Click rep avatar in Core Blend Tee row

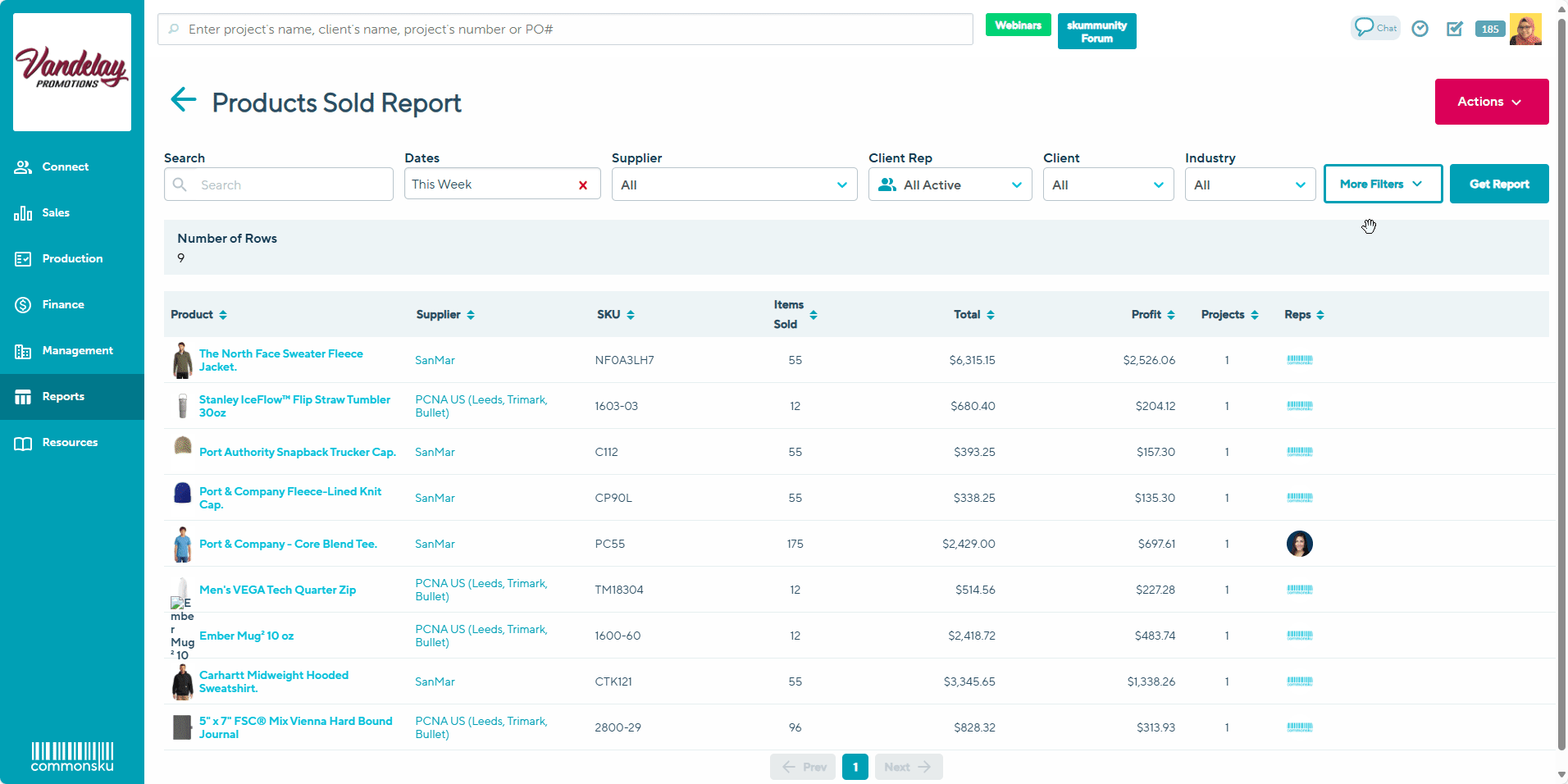pyautogui.click(x=1299, y=544)
